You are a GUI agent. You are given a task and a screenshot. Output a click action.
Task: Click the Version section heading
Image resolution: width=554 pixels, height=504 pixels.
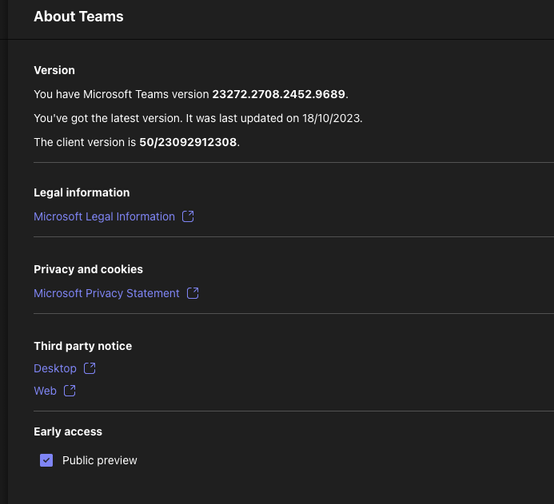coord(54,70)
